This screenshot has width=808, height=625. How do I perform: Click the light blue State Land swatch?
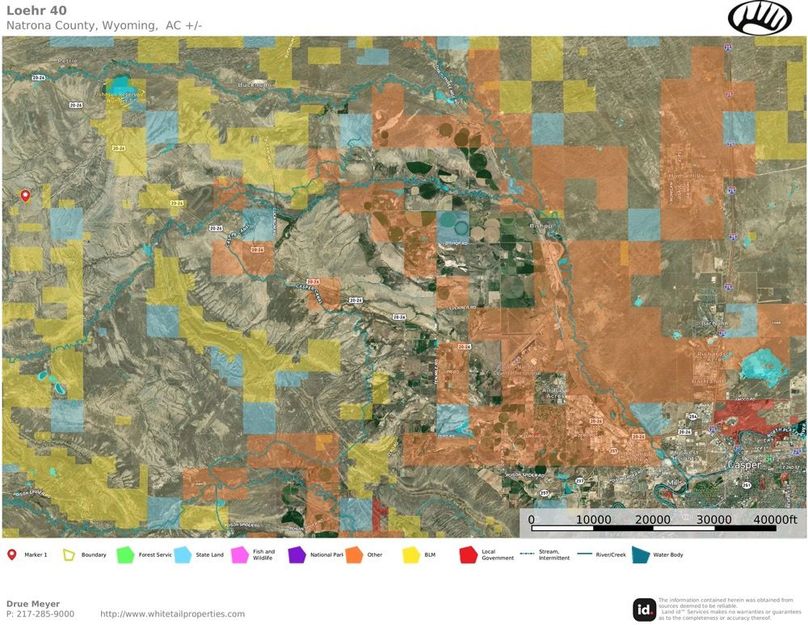pos(182,554)
